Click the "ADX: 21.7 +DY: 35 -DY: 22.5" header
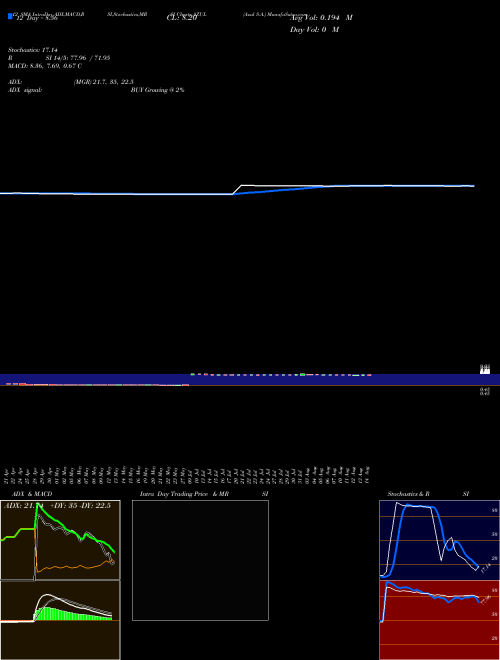 [x=58, y=506]
